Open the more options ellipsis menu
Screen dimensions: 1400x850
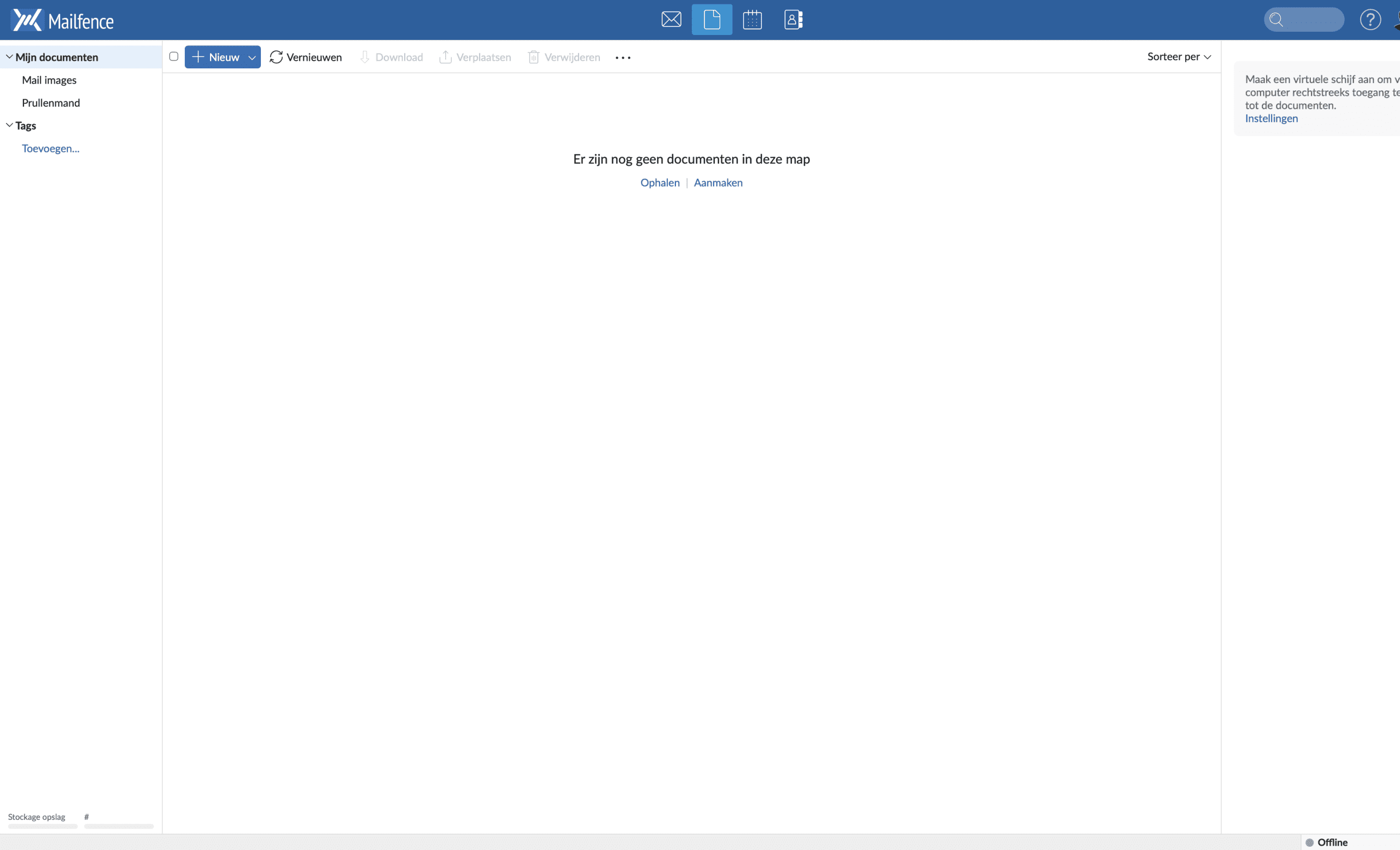click(623, 57)
